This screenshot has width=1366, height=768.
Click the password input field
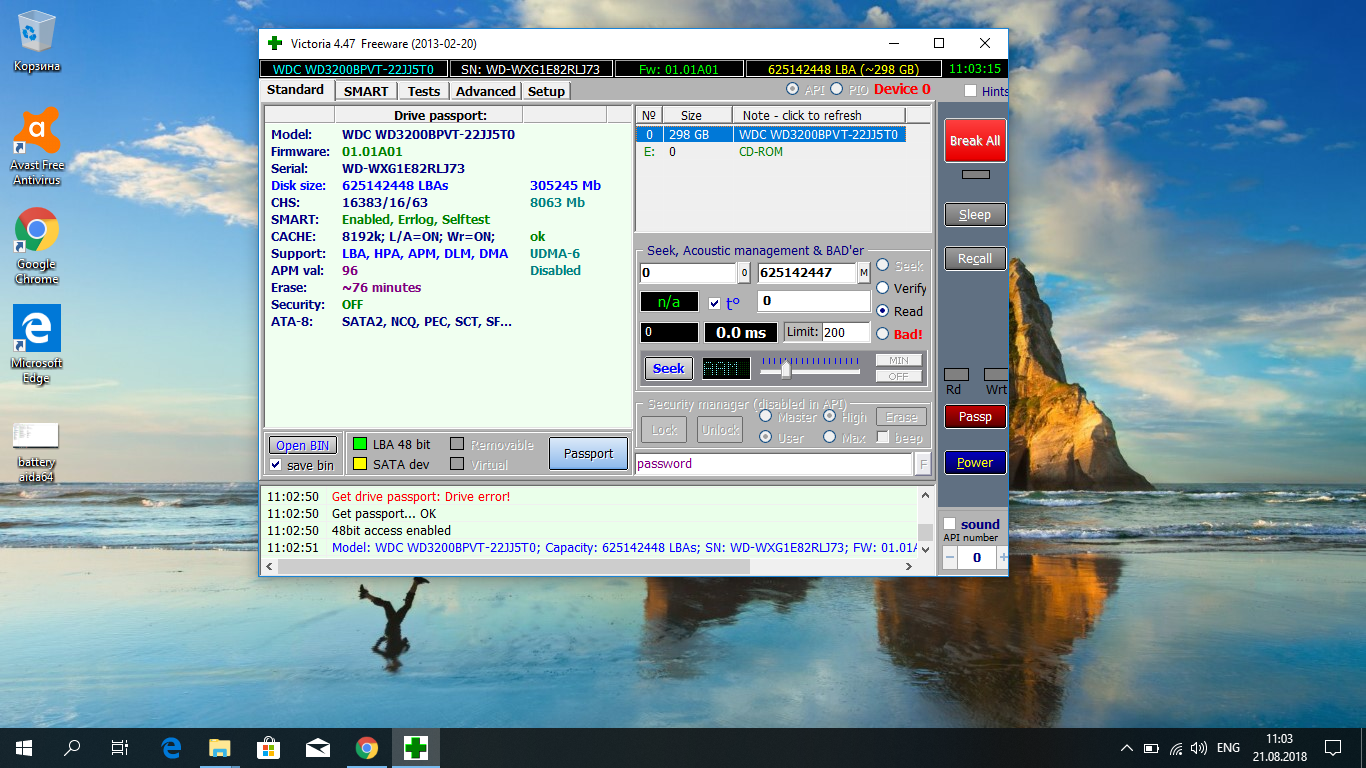774,464
